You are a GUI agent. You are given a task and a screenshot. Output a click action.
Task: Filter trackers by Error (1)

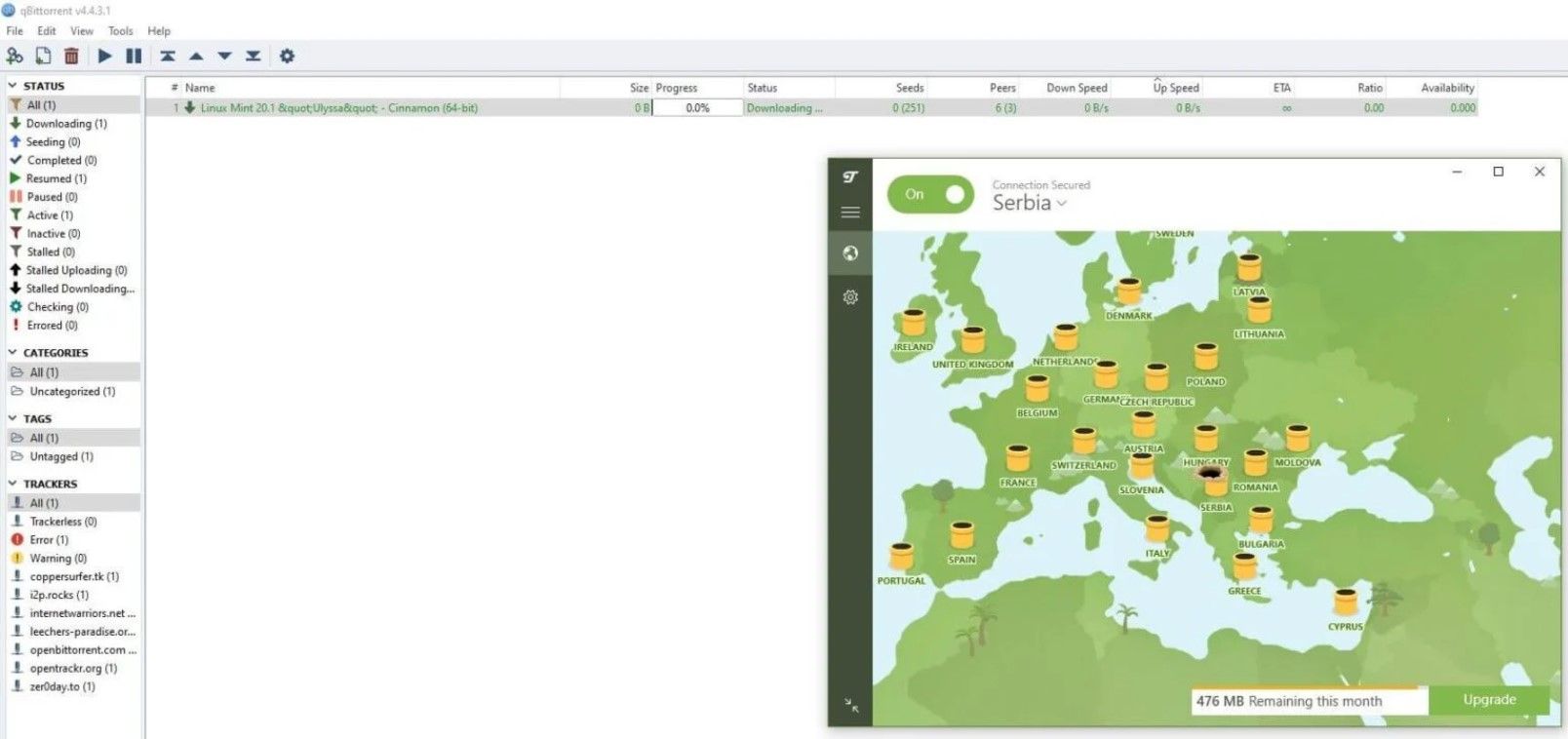coord(49,540)
